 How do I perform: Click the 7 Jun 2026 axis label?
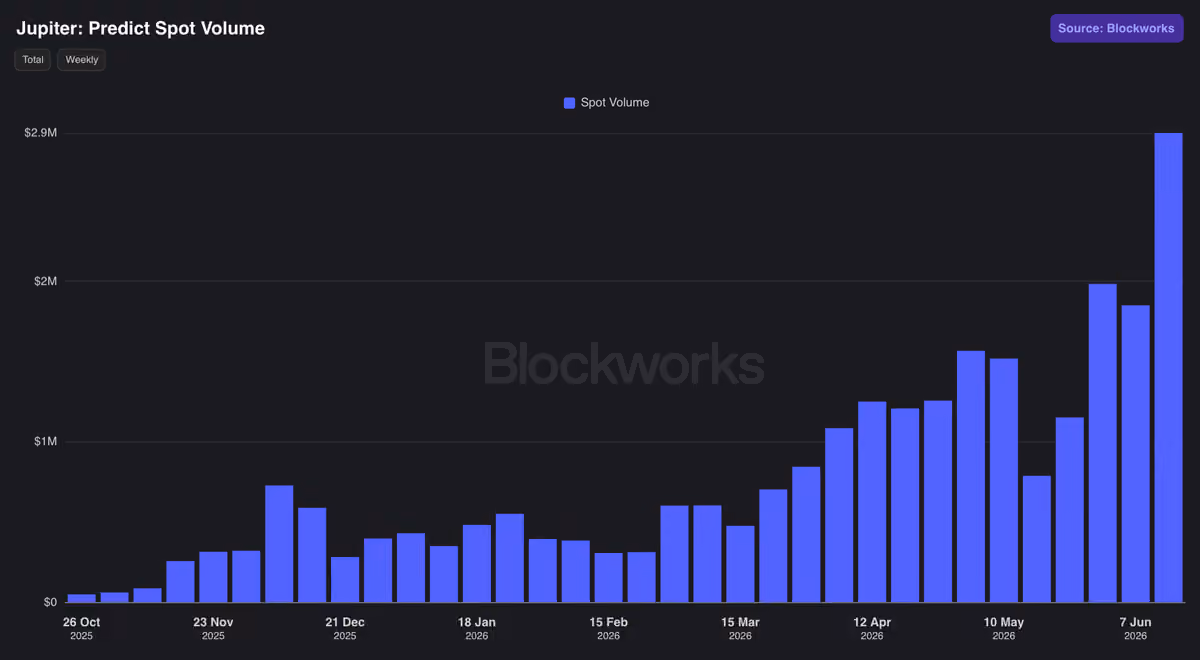point(1136,628)
